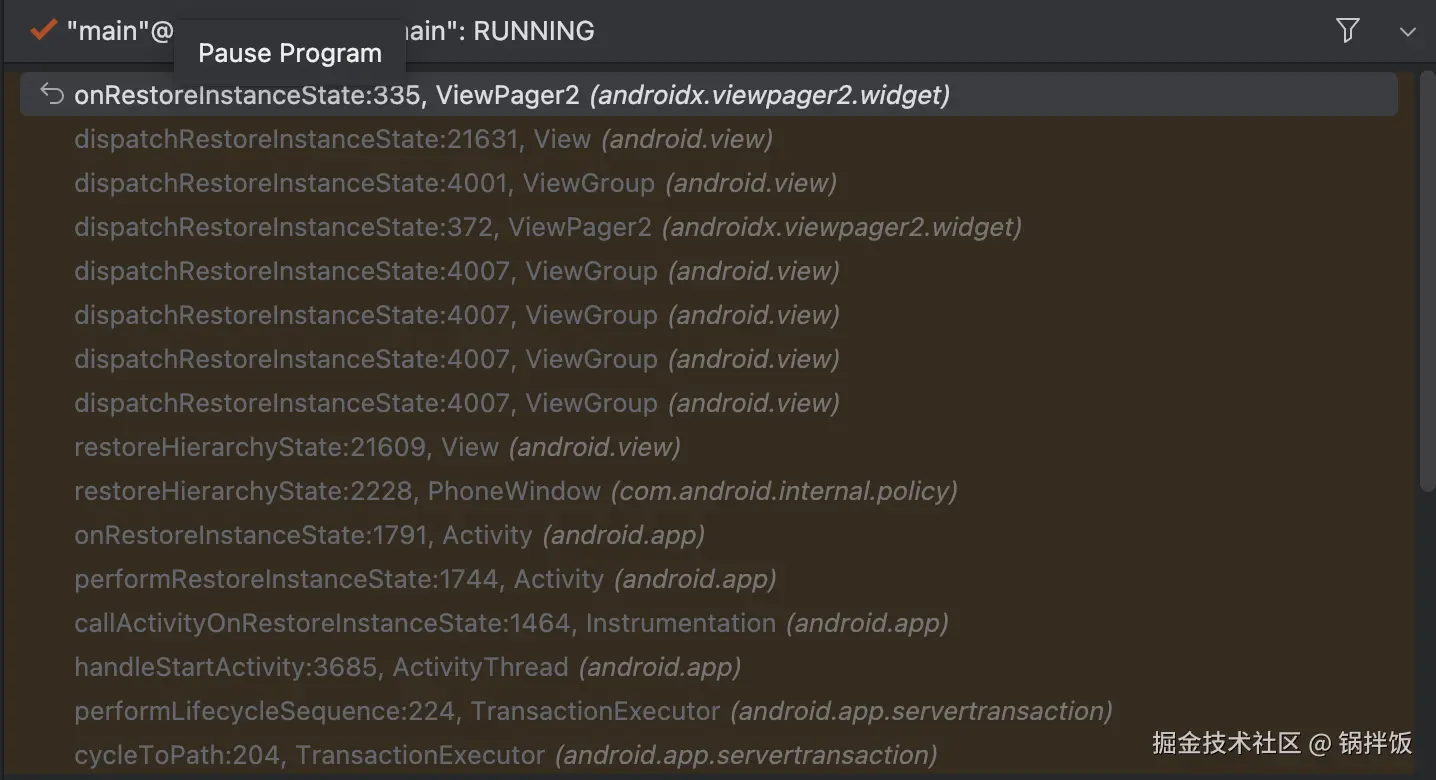This screenshot has width=1436, height=780.
Task: Click the return arrow icon on the top frame
Action: [x=52, y=94]
